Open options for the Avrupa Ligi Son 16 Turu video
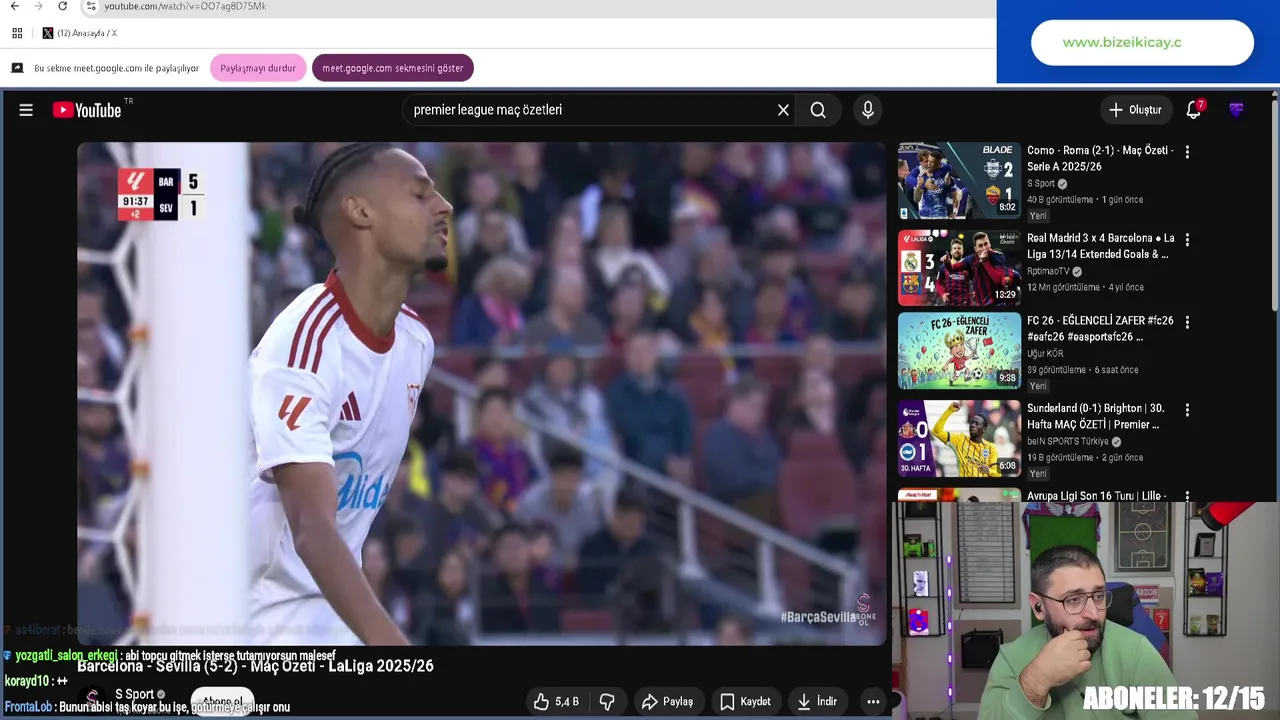Image resolution: width=1280 pixels, height=720 pixels. pyautogui.click(x=1187, y=496)
